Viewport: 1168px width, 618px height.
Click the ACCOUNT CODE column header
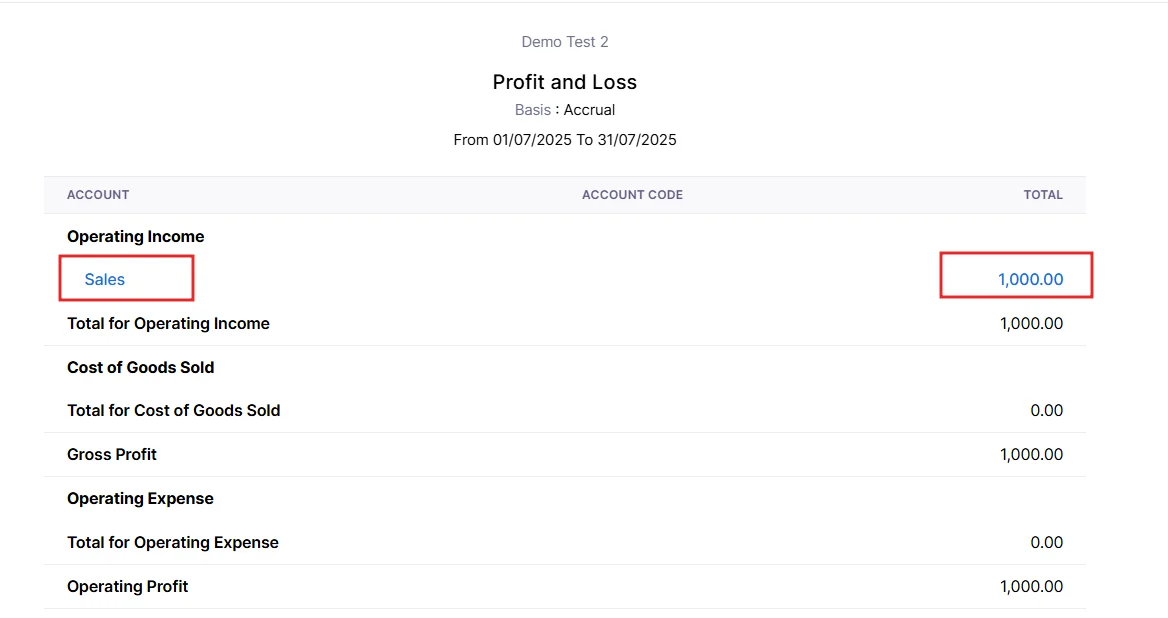click(x=632, y=195)
